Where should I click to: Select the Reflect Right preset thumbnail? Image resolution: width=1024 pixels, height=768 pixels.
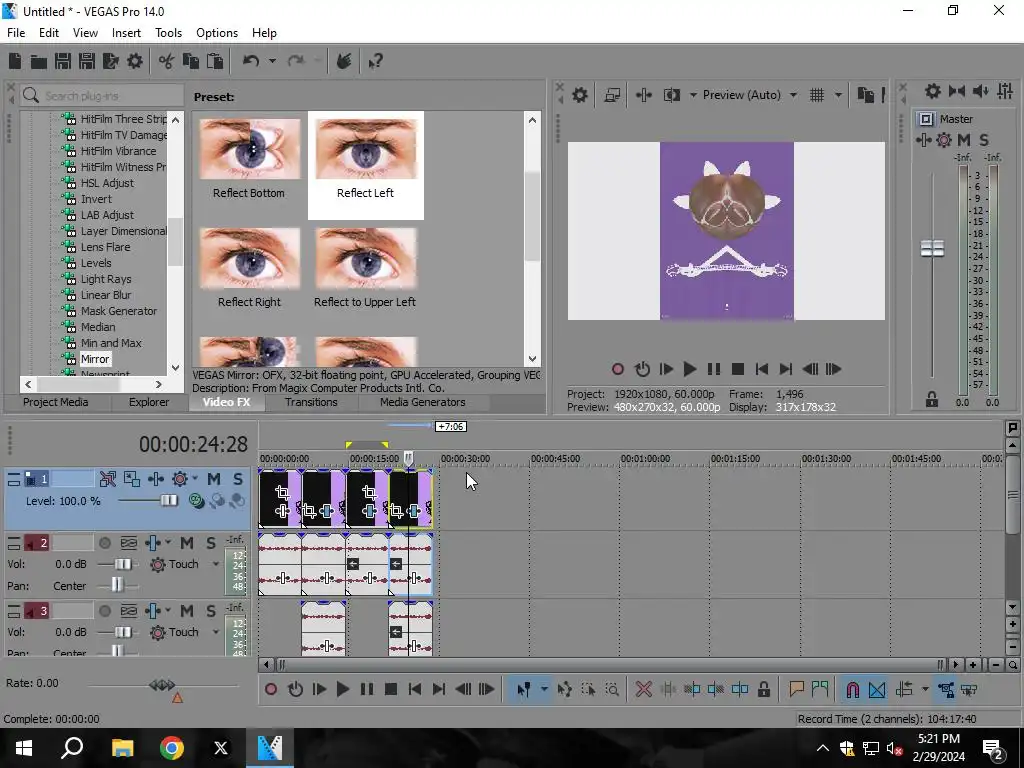tap(249, 259)
